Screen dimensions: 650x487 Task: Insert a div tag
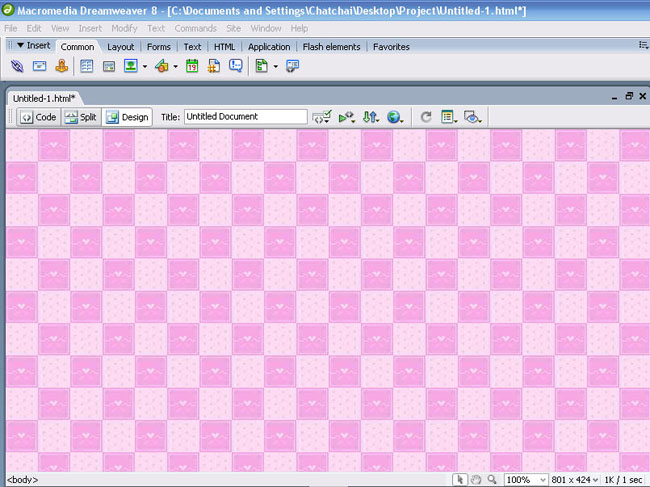pyautogui.click(x=109, y=66)
